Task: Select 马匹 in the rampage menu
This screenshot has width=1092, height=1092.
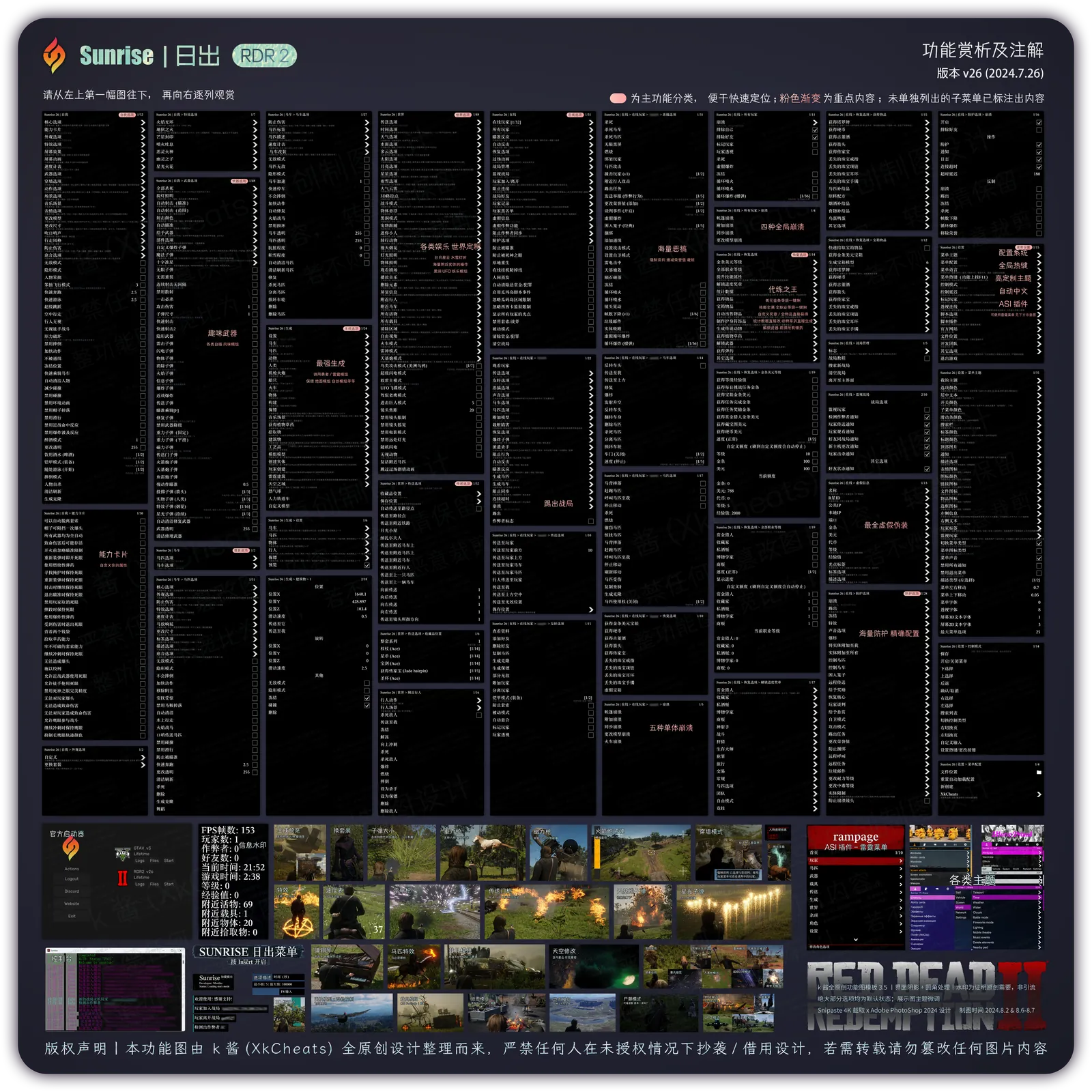Action: [855, 868]
